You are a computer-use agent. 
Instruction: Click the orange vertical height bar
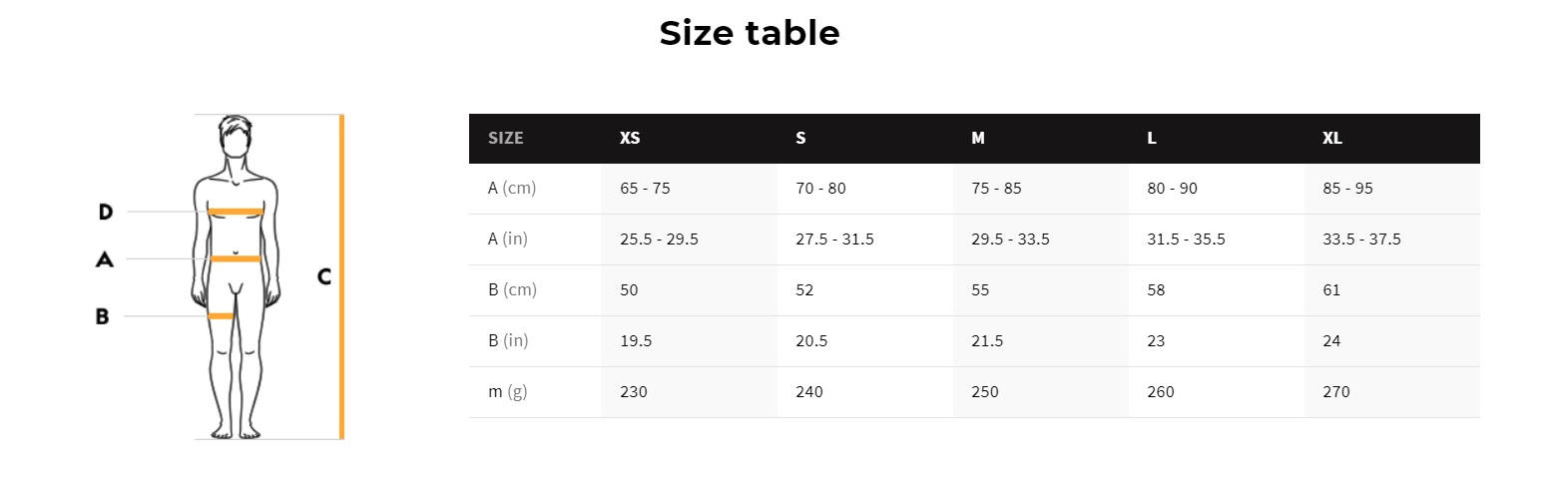(341, 276)
